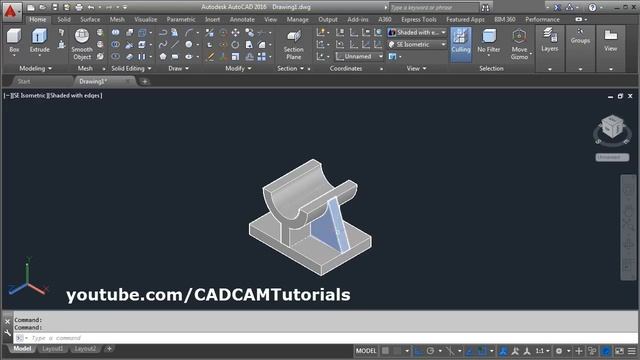Open the Help question mark icon
640x360 pixels.
pyautogui.click(x=592, y=7)
